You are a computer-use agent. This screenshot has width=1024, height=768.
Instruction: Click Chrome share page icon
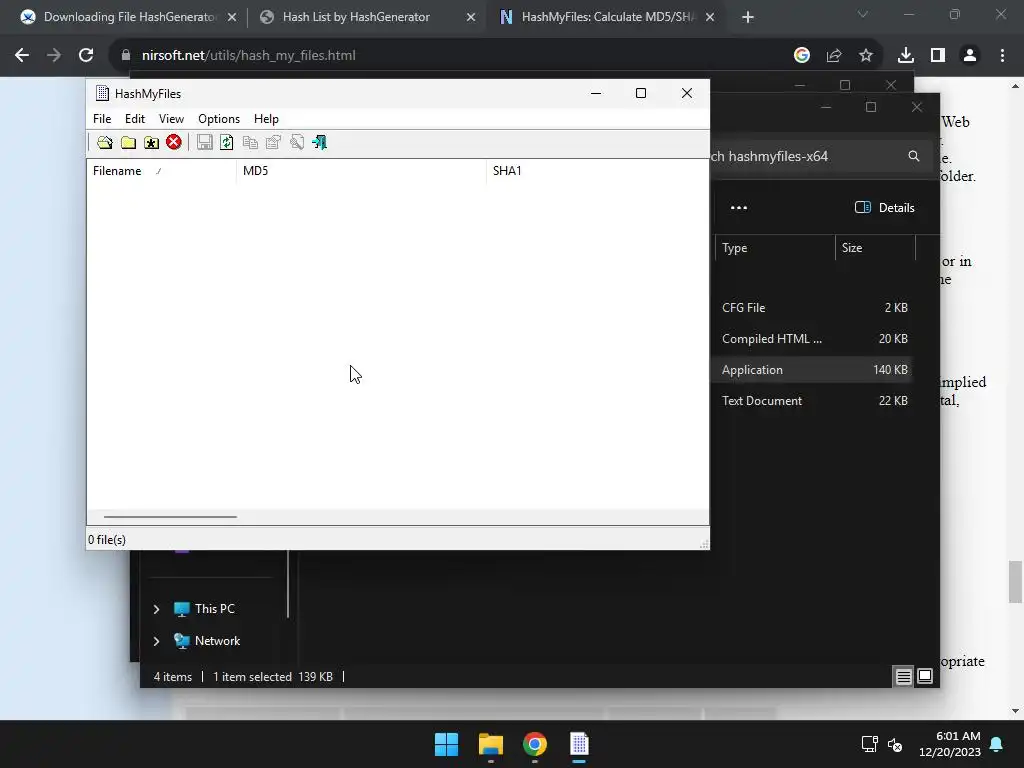(x=834, y=56)
